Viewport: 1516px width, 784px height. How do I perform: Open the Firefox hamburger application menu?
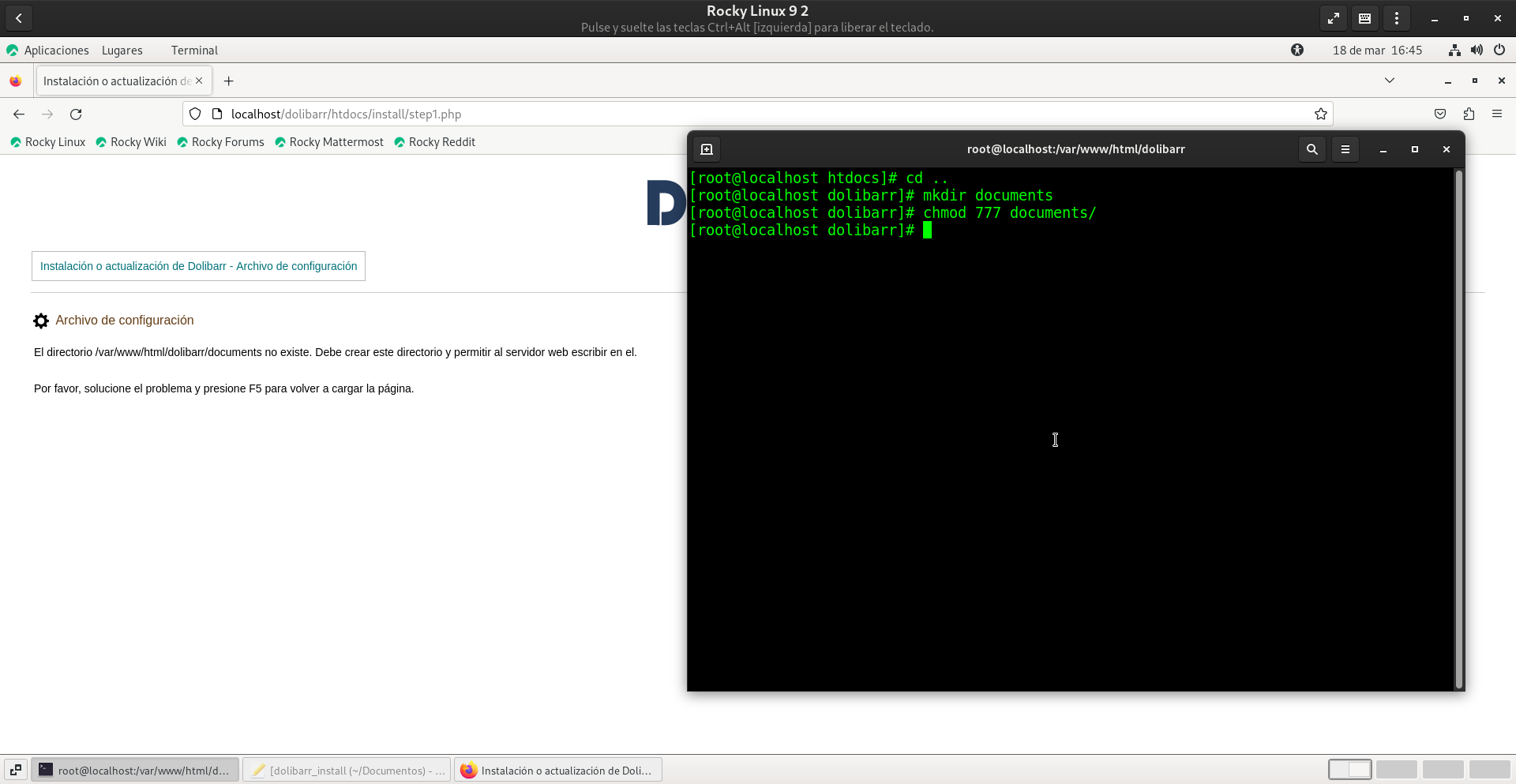(x=1497, y=114)
